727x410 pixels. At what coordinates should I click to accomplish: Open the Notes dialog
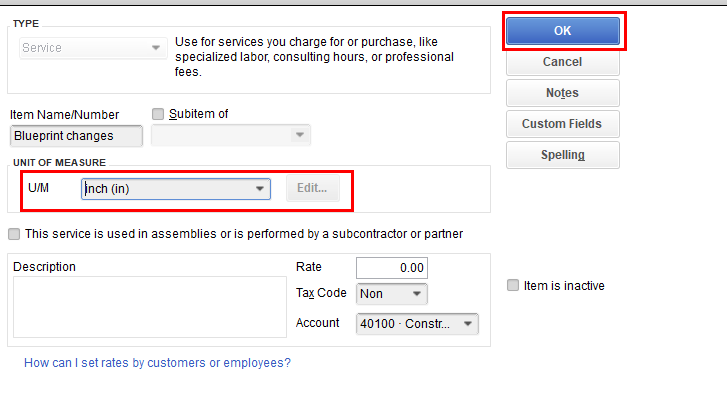(x=562, y=93)
